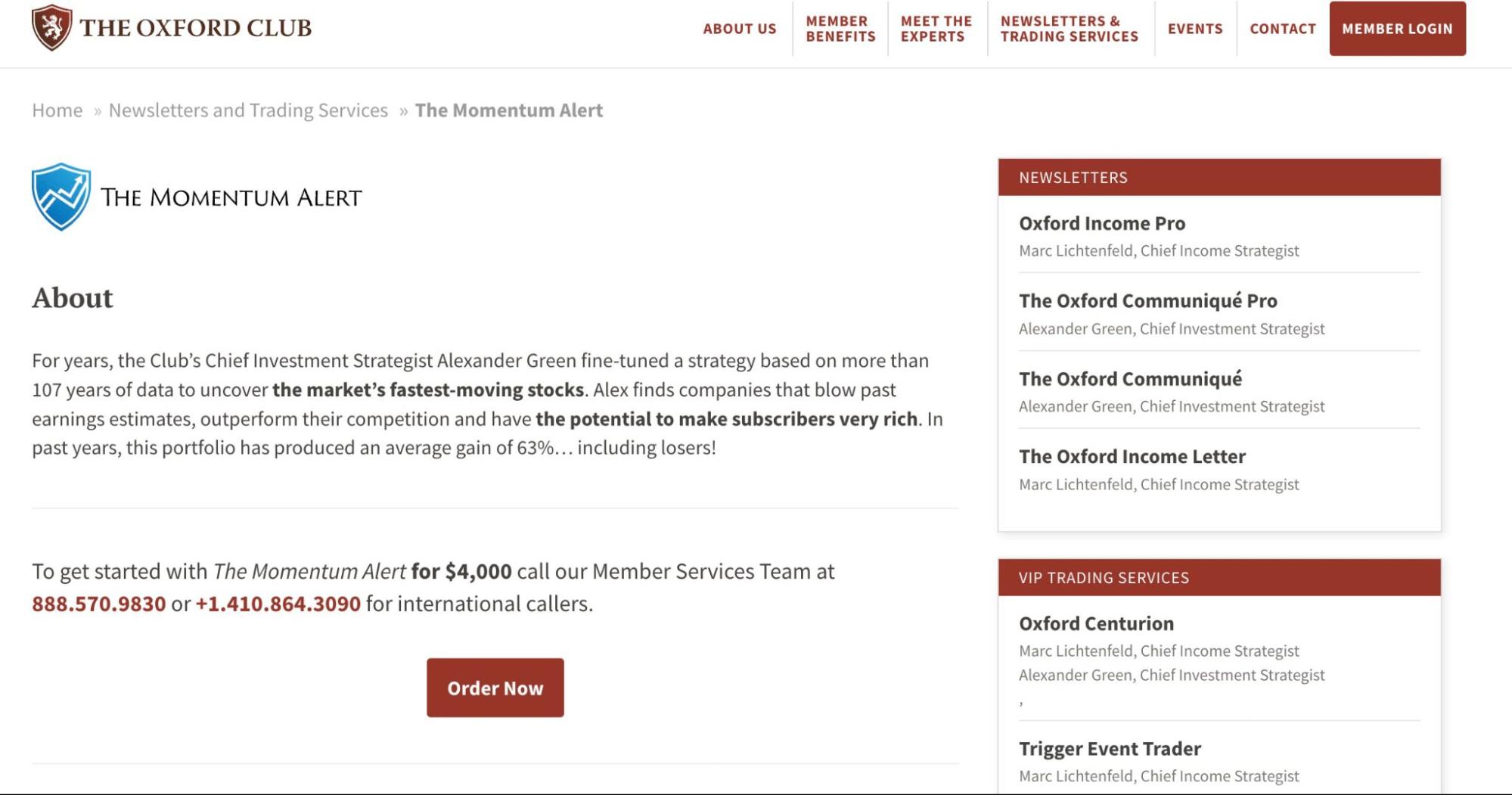Select The Oxford Income Letter

(1132, 457)
